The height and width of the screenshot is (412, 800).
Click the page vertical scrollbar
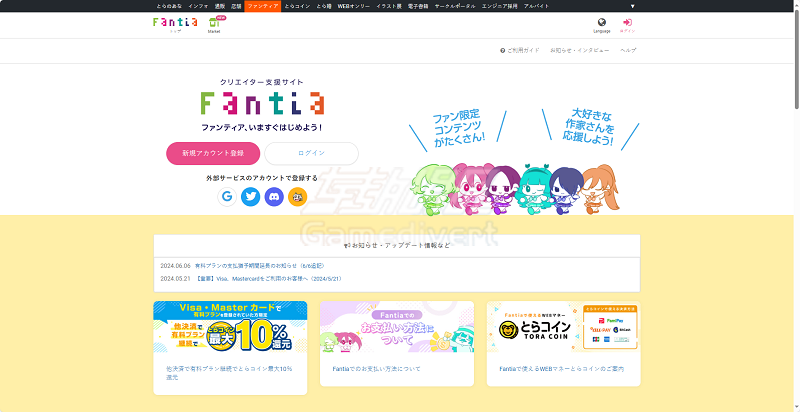click(795, 200)
